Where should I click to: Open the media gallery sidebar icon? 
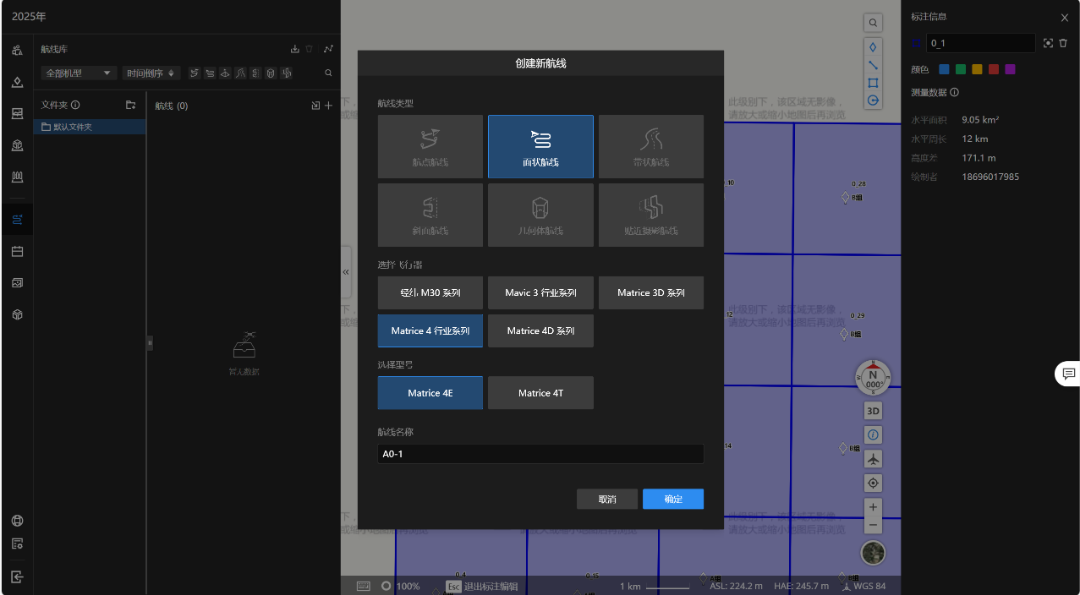click(x=17, y=283)
